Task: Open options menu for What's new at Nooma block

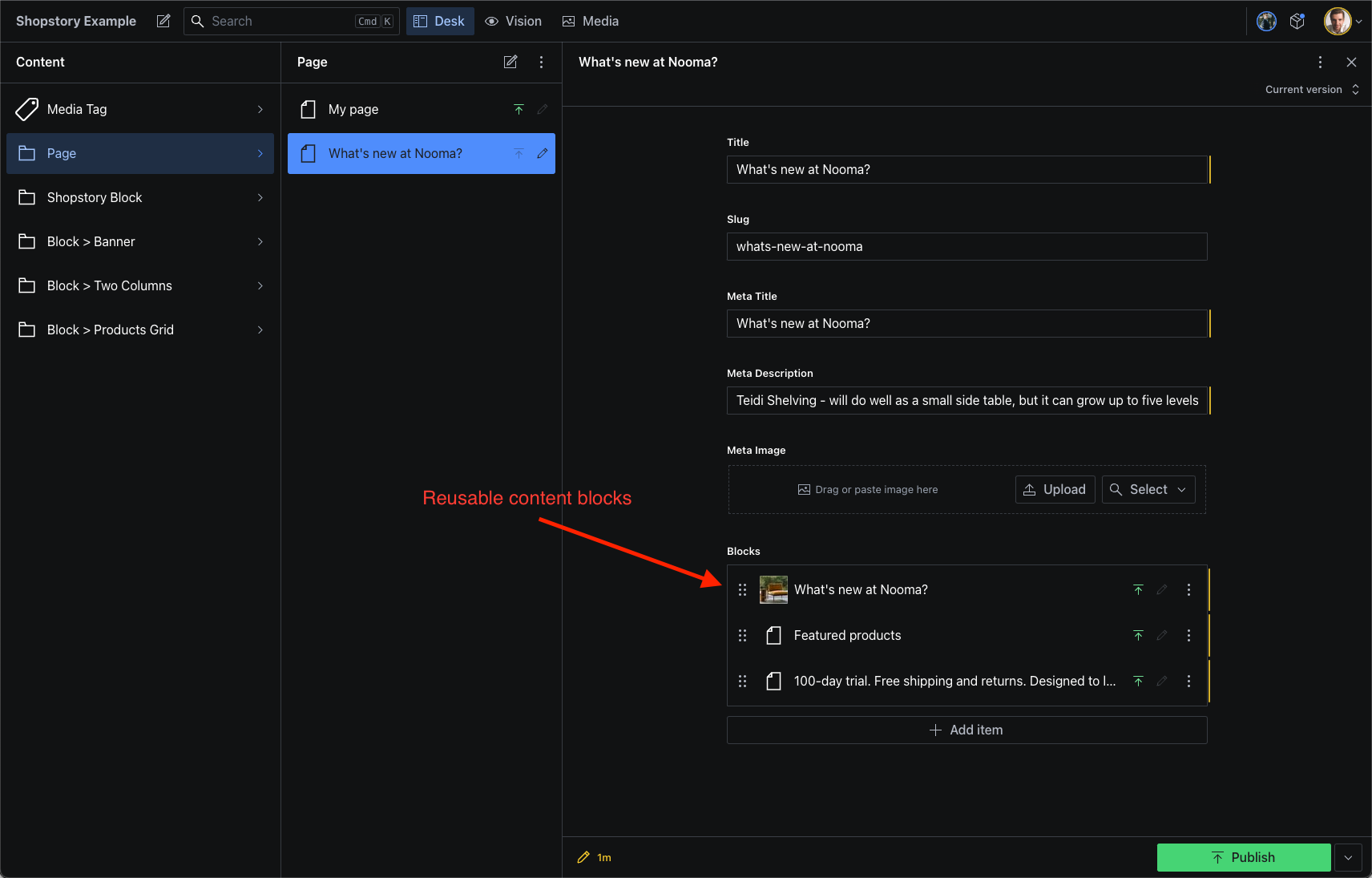Action: point(1188,589)
